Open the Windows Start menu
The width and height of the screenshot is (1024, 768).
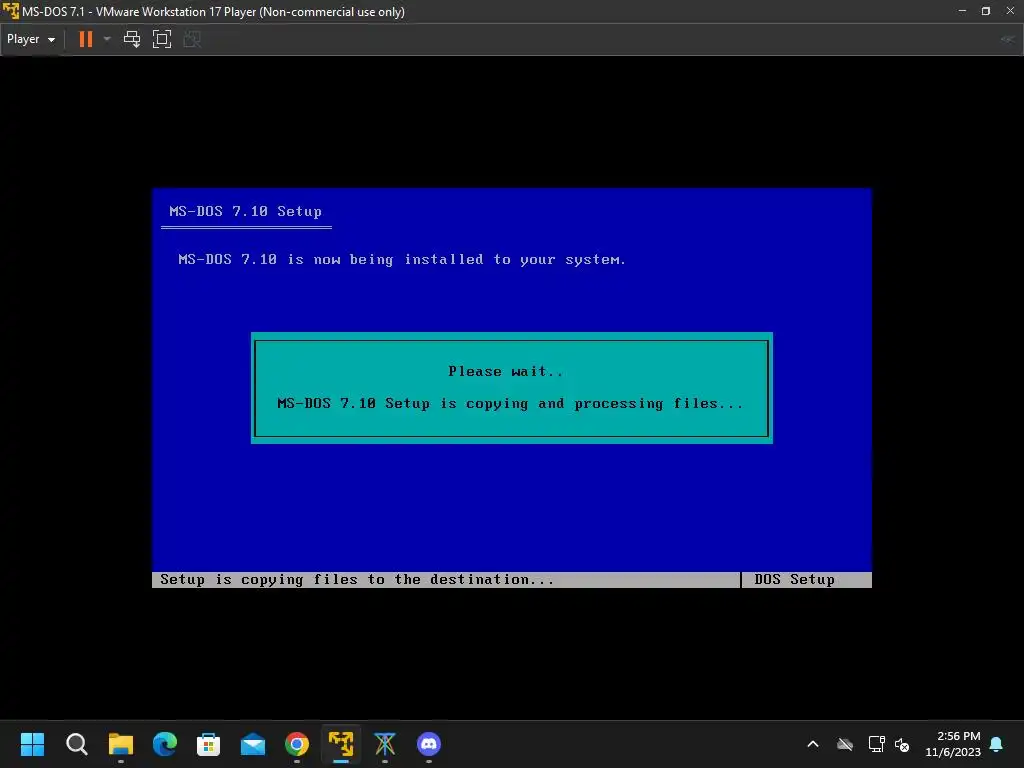point(32,744)
